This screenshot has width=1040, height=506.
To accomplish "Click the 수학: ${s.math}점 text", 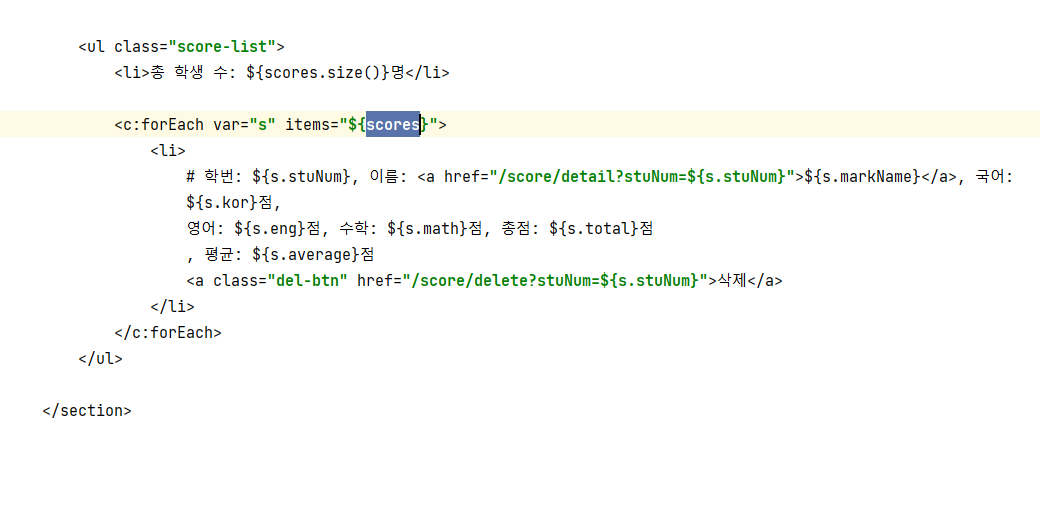I will click(x=411, y=229).
